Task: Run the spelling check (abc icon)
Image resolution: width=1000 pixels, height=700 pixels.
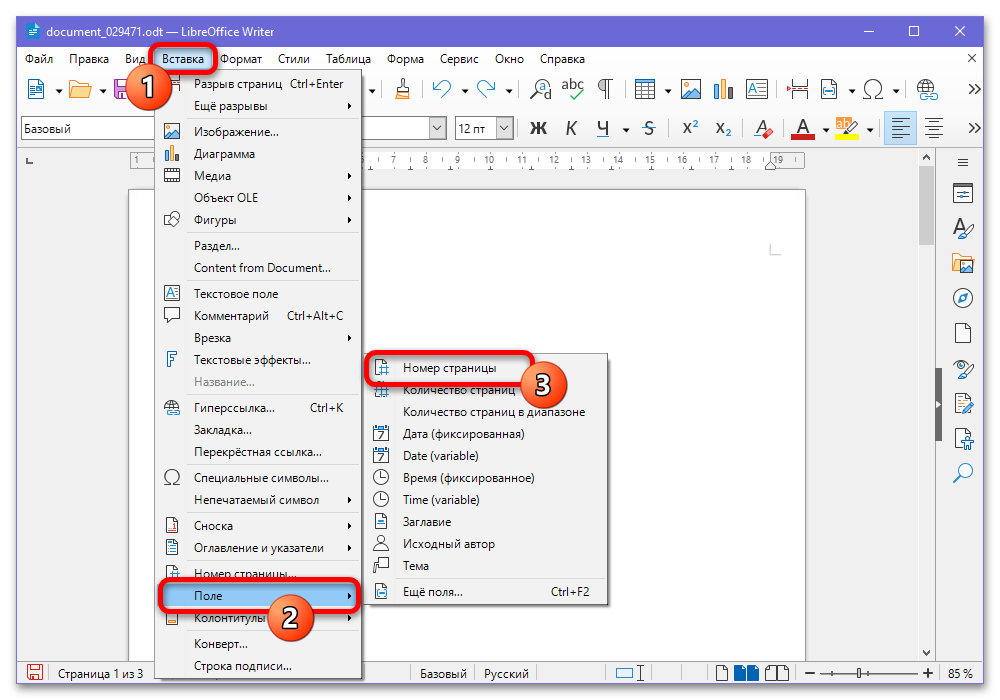Action: 573,89
